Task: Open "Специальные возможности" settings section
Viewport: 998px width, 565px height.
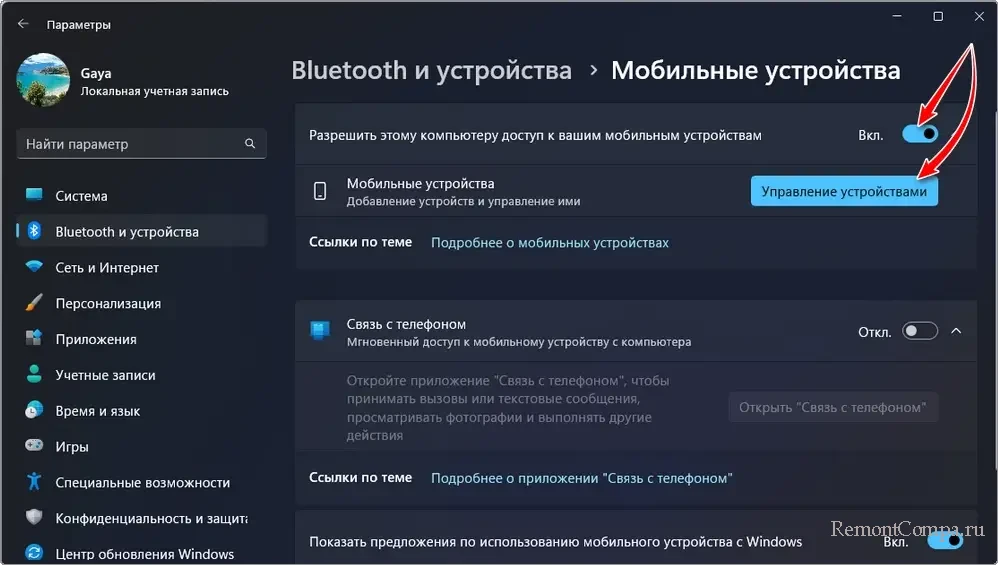Action: pyautogui.click(x=142, y=483)
